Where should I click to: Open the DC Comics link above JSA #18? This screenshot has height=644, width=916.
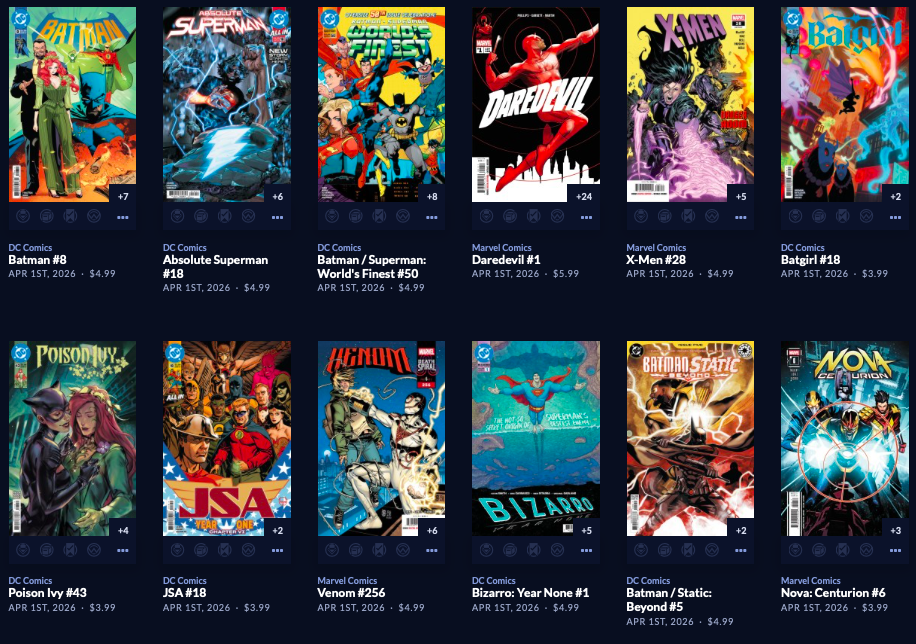[x=185, y=581]
